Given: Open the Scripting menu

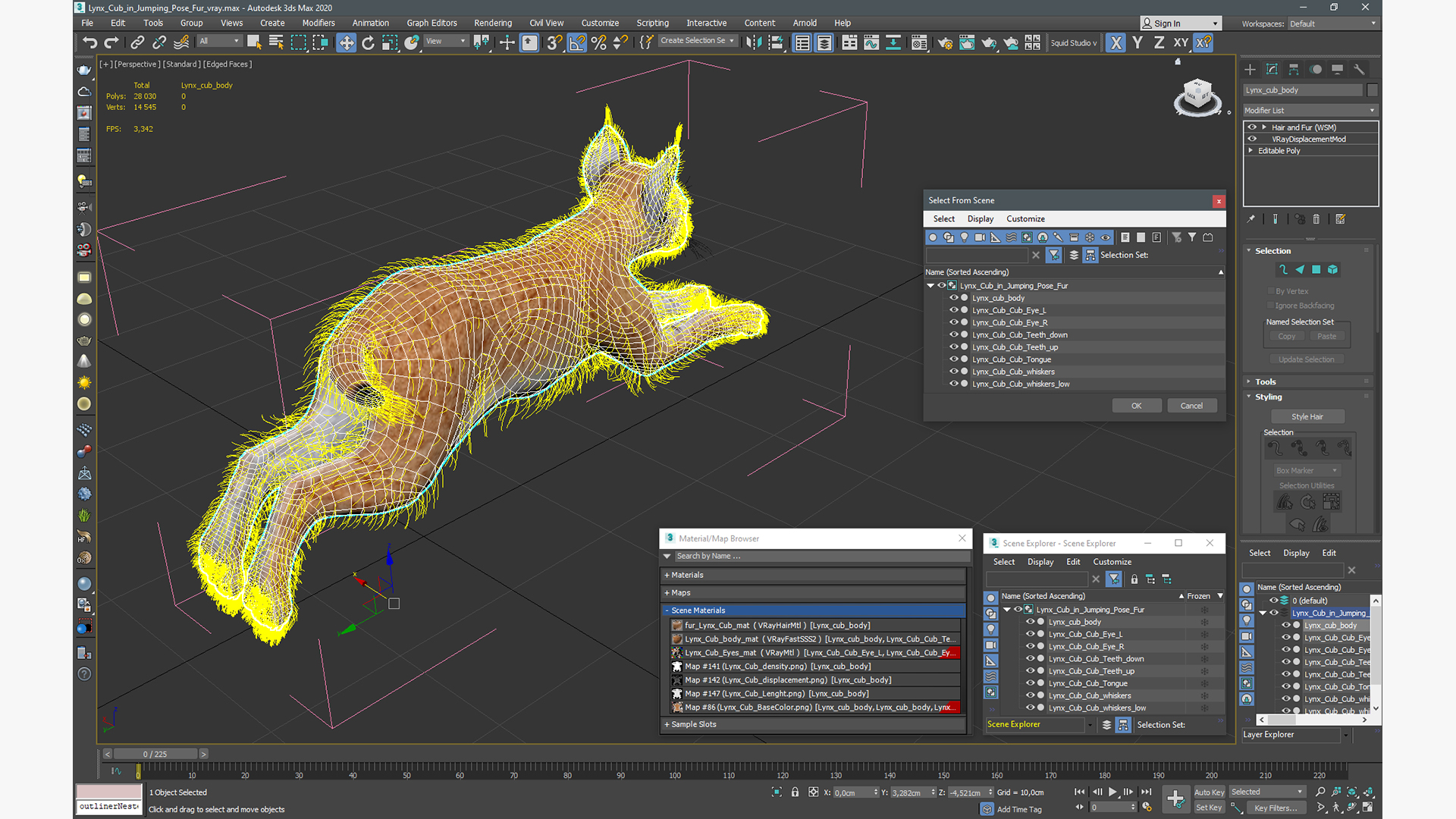Looking at the screenshot, I should tap(652, 23).
